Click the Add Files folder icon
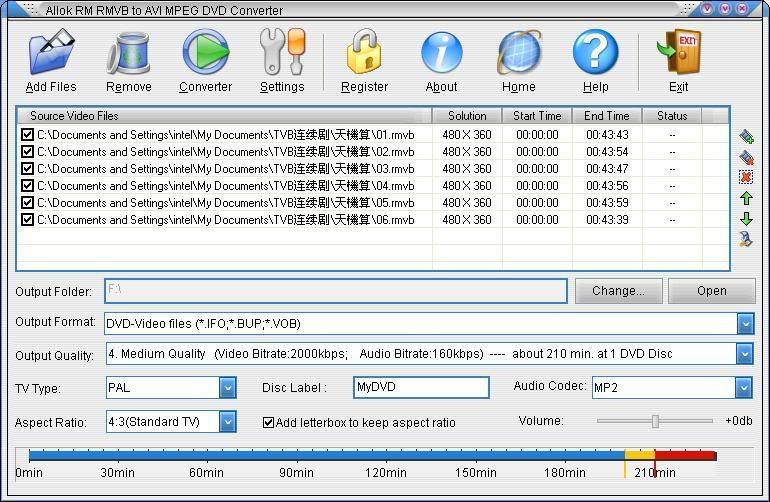The height and width of the screenshot is (502, 770). tap(51, 52)
